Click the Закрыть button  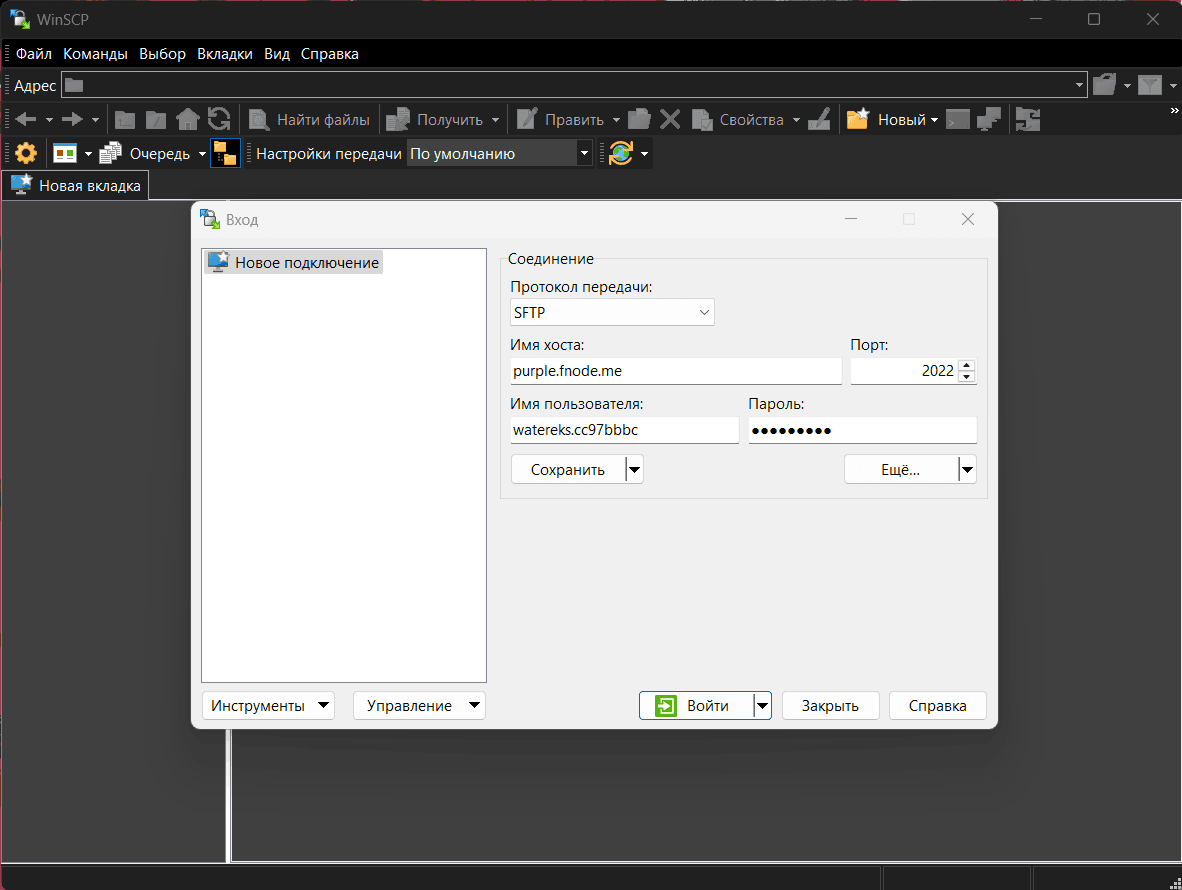(x=830, y=706)
